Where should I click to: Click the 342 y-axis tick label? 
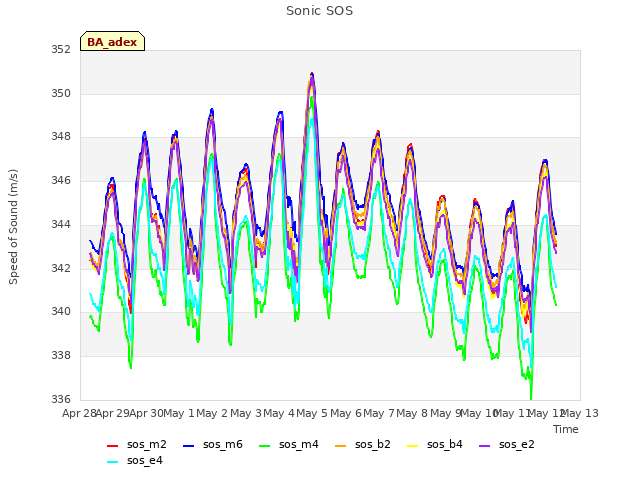click(x=61, y=268)
